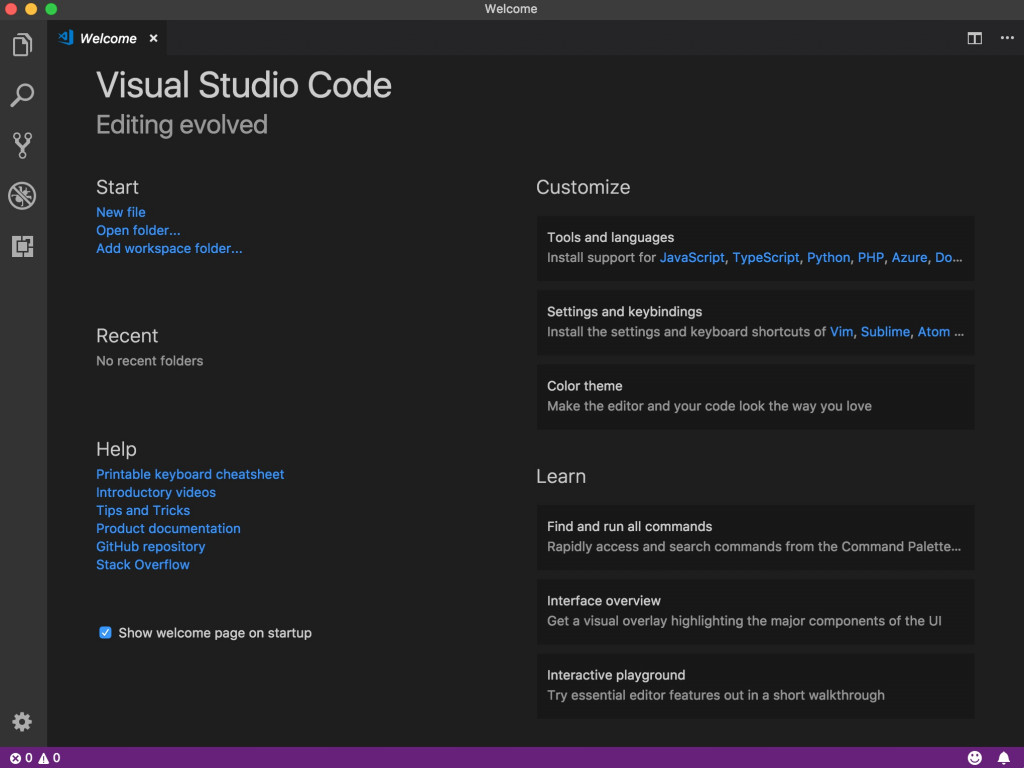Screen dimensions: 1024x768
Task: Split the editor with the layout icon
Action: coord(974,38)
